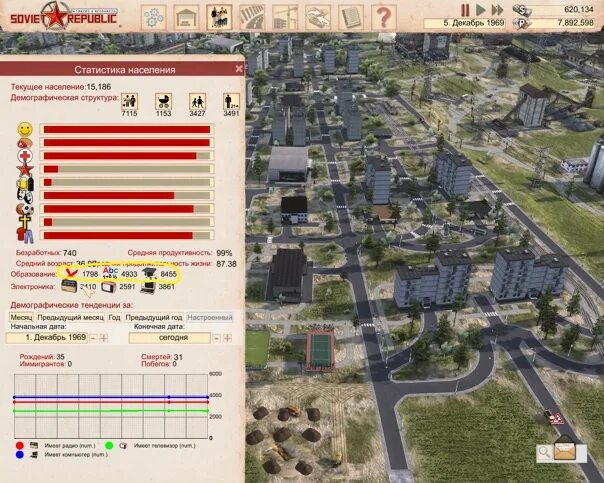This screenshot has width=604, height=483.
Task: Increase the start date with plus
Action: pyautogui.click(x=104, y=339)
